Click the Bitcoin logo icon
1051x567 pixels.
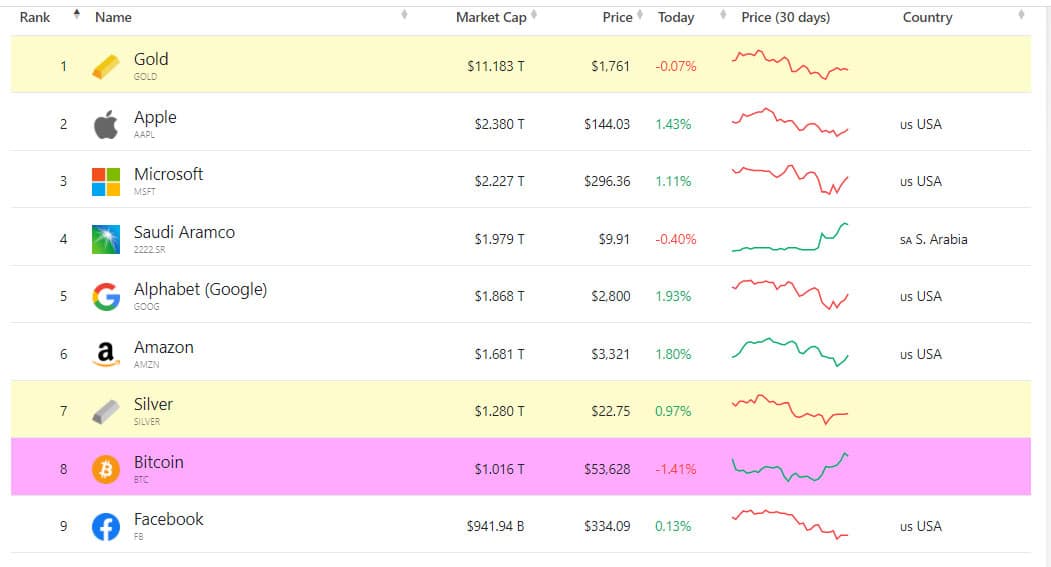click(106, 469)
